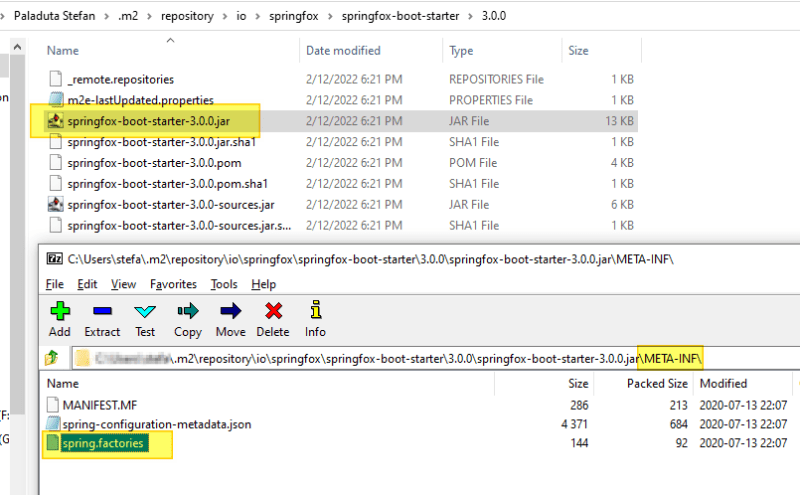Expand chevron after .m2 breadcrumb

(x=149, y=16)
